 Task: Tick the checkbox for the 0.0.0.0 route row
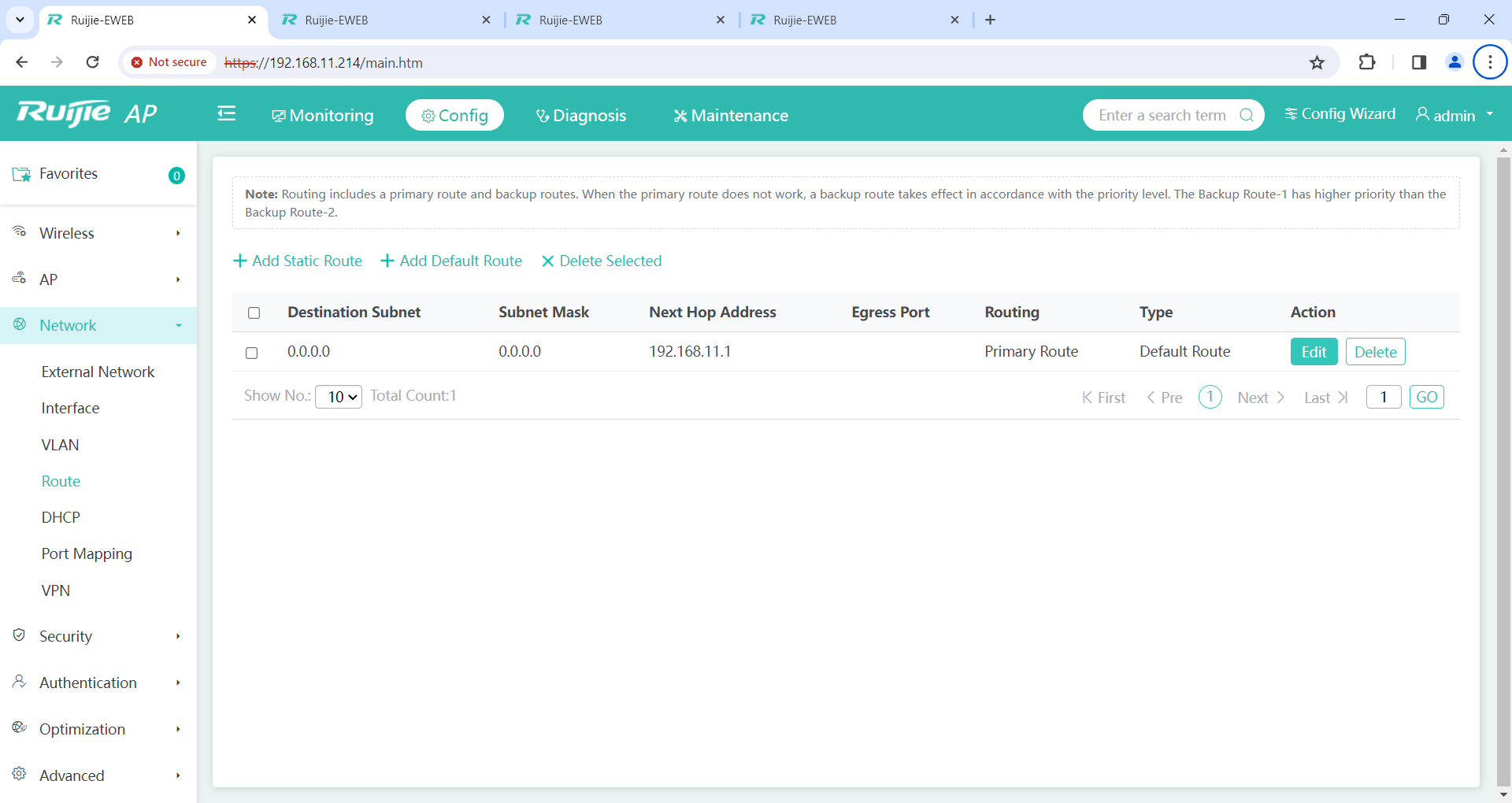coord(252,353)
